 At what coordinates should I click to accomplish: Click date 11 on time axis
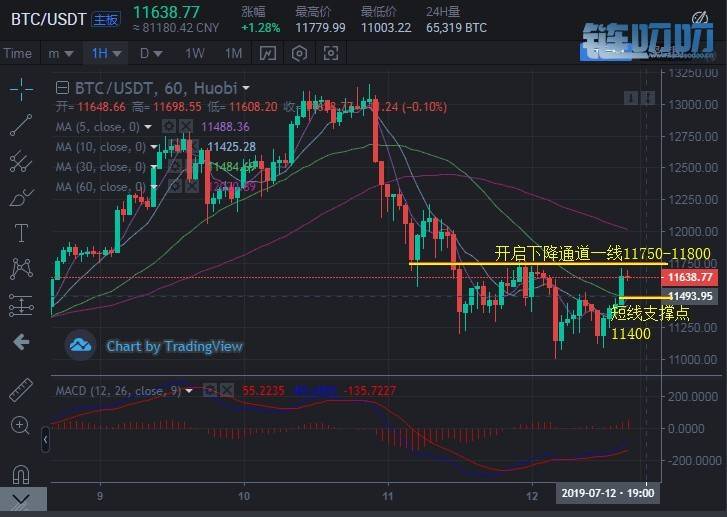pyautogui.click(x=388, y=496)
